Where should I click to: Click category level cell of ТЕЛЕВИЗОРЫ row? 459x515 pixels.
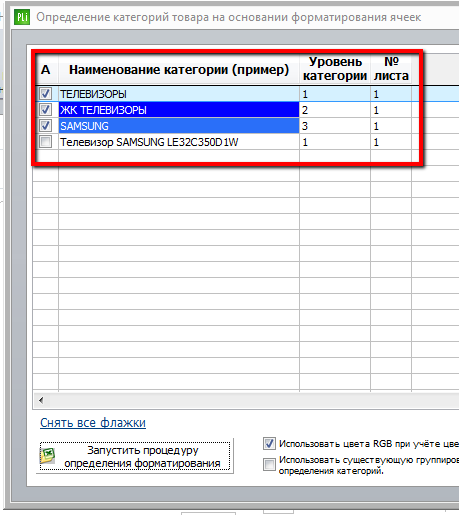tap(335, 94)
